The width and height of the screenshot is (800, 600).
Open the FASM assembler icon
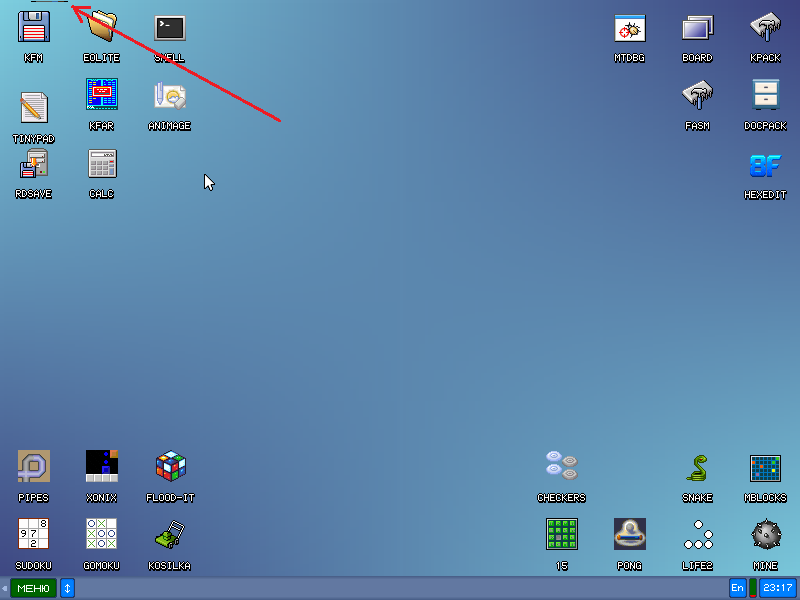697,95
